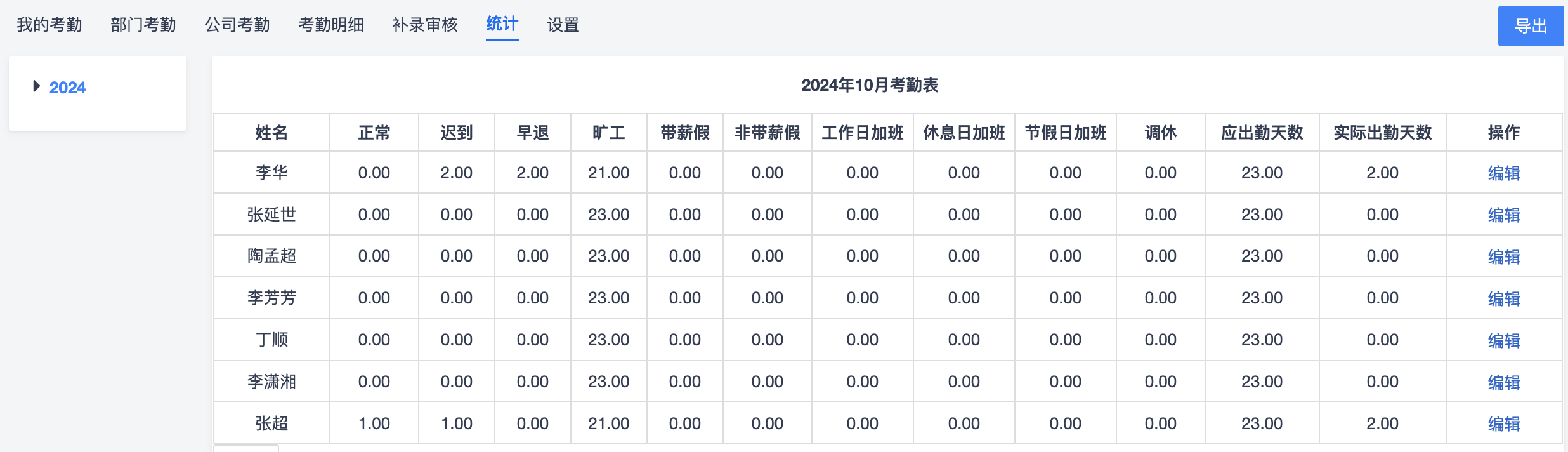Switch to the 部门考勤 tab
The width and height of the screenshot is (1568, 452).
[143, 25]
